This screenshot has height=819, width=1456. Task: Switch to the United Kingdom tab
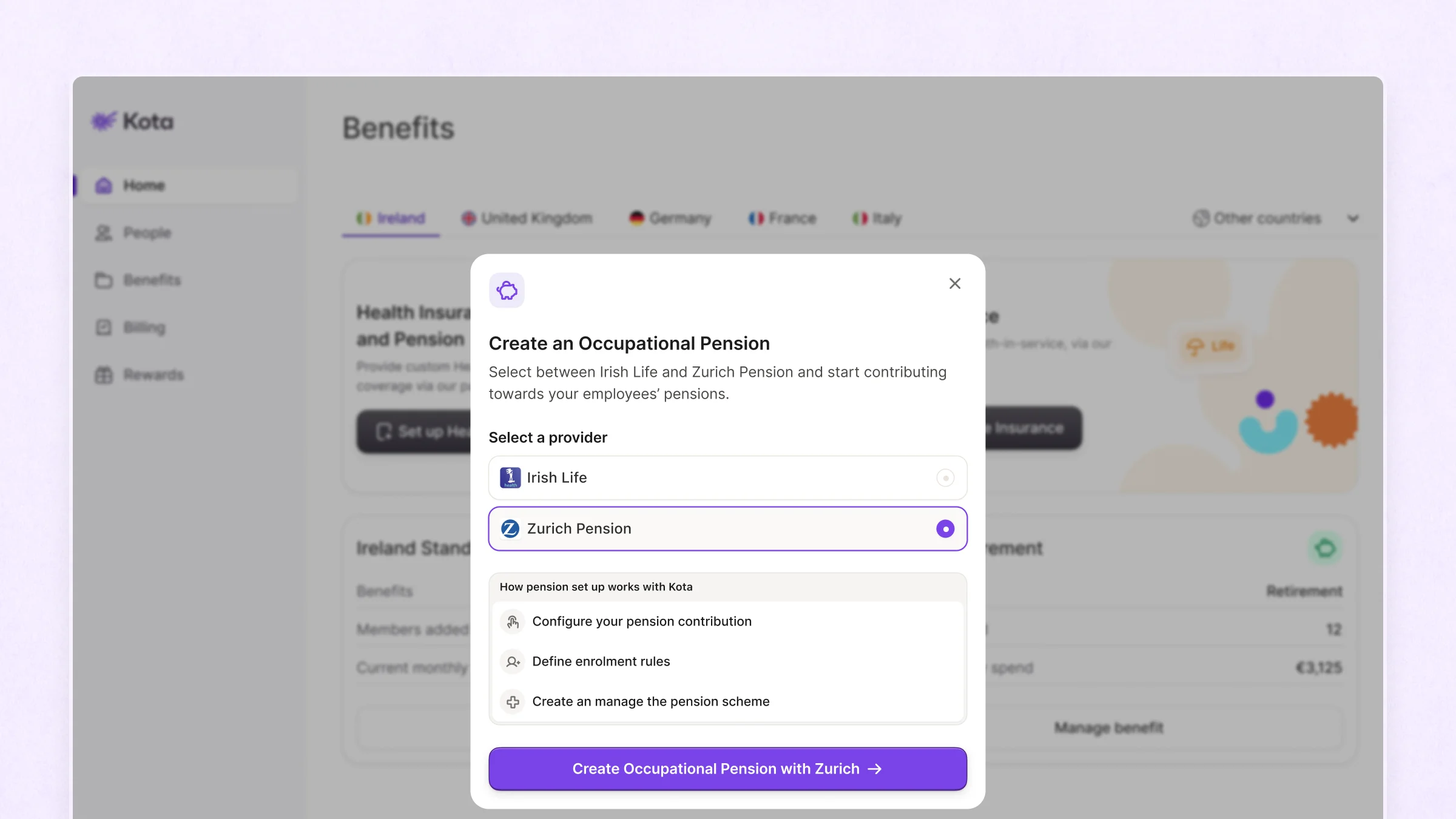527,218
